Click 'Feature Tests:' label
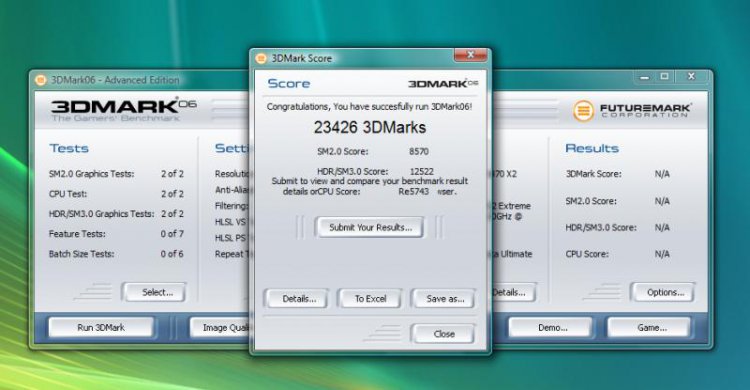 point(77,234)
